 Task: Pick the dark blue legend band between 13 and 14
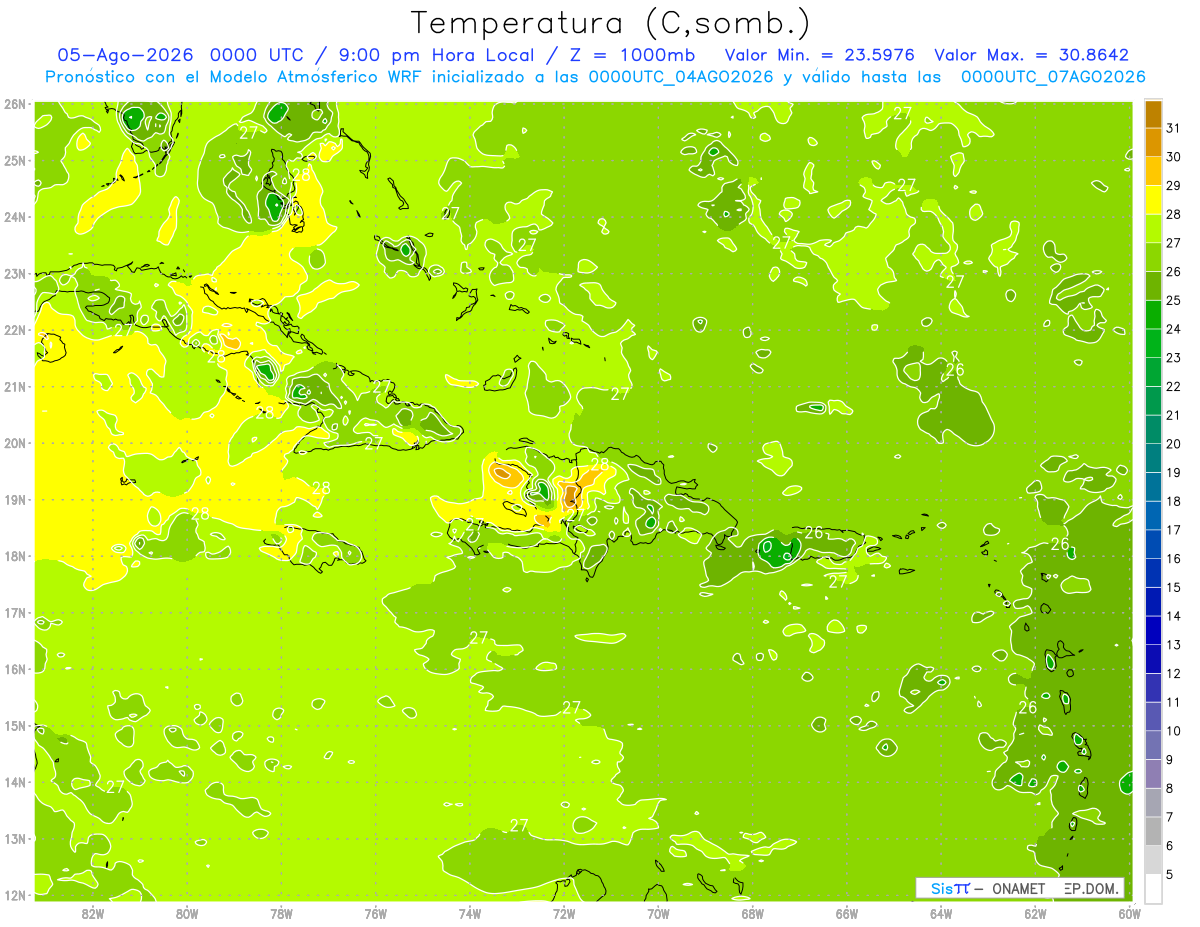click(x=1153, y=630)
